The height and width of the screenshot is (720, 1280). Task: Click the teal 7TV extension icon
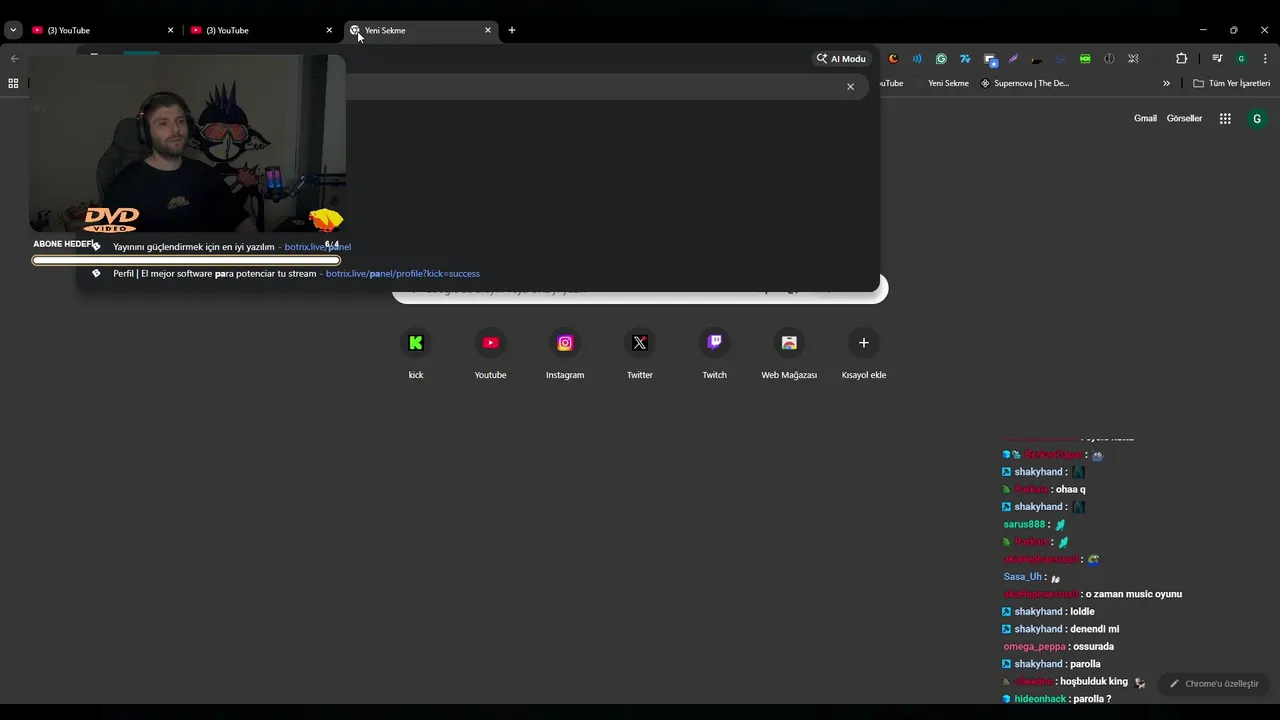[965, 58]
